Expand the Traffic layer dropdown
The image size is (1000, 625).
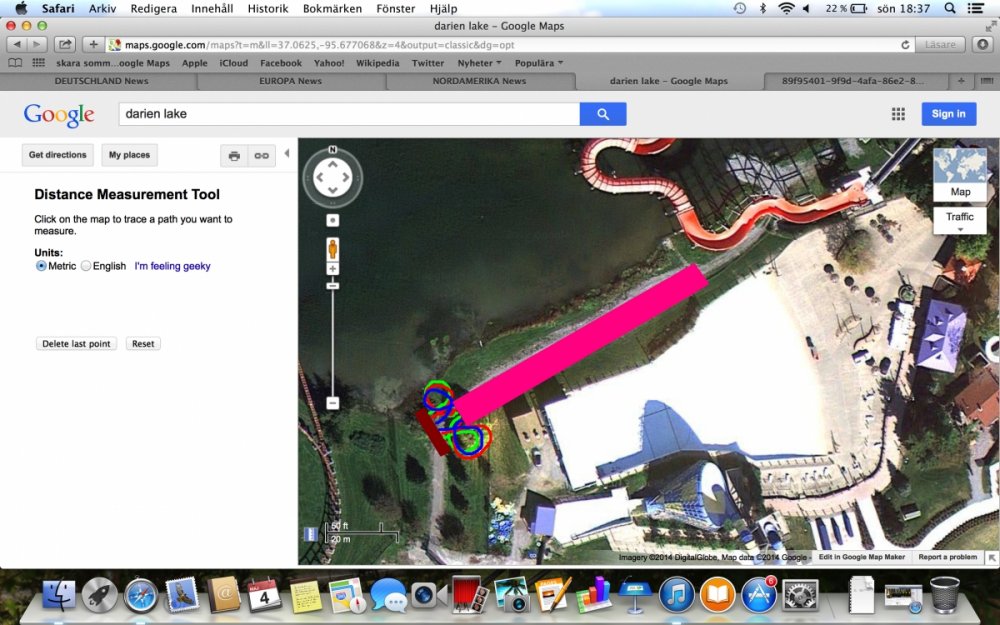(959, 219)
